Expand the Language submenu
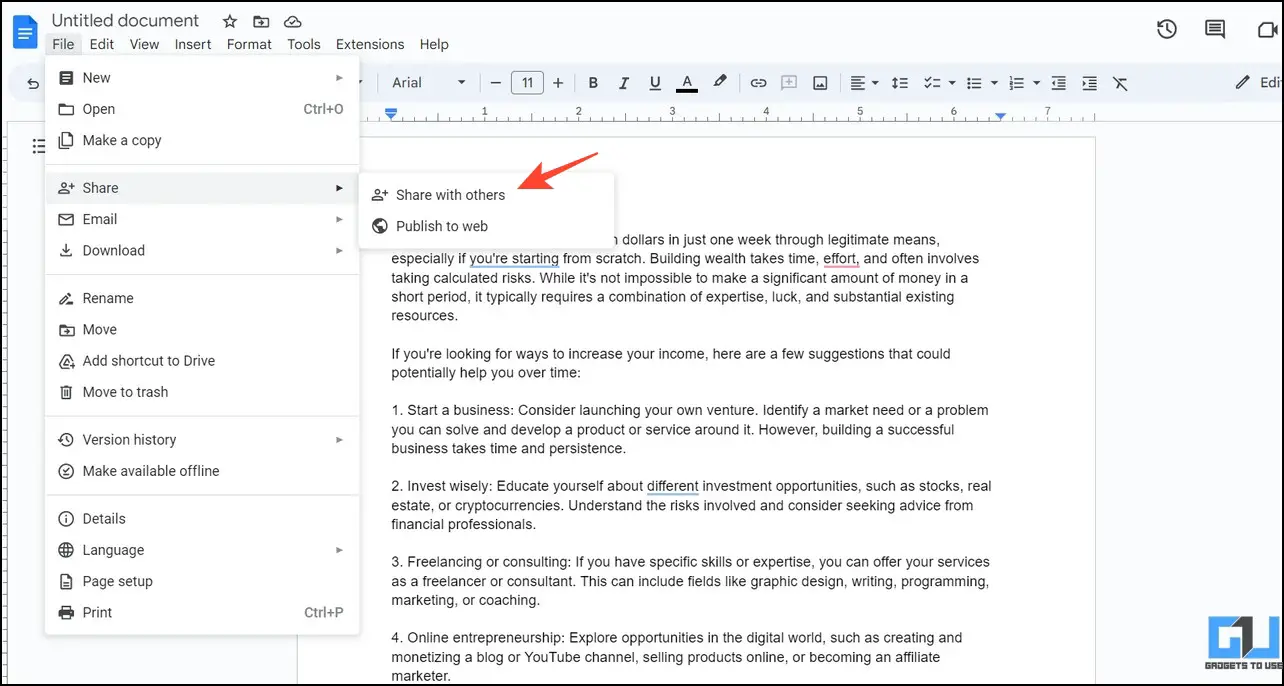 (202, 550)
